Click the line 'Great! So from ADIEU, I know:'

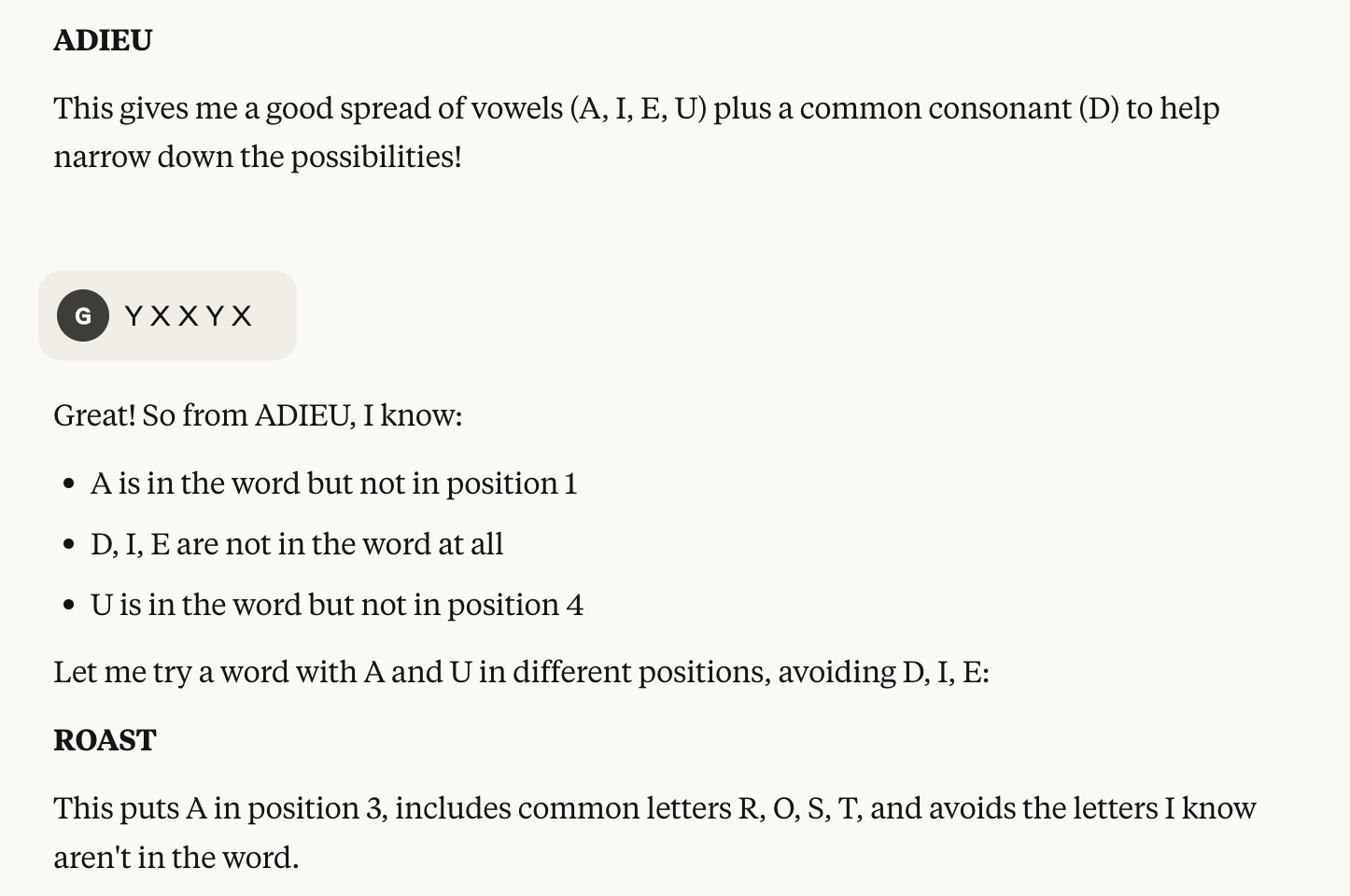(258, 415)
